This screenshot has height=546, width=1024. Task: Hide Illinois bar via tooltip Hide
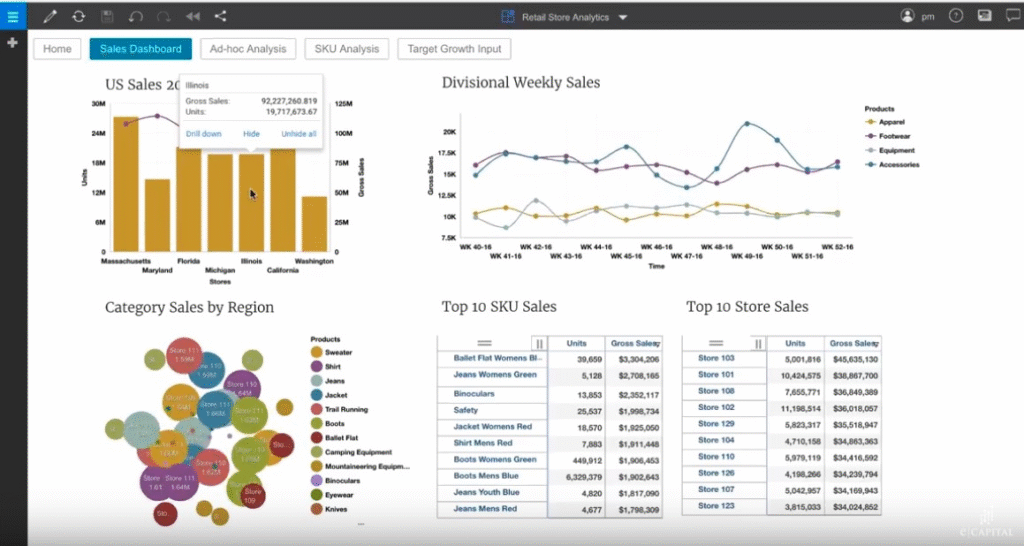click(251, 133)
